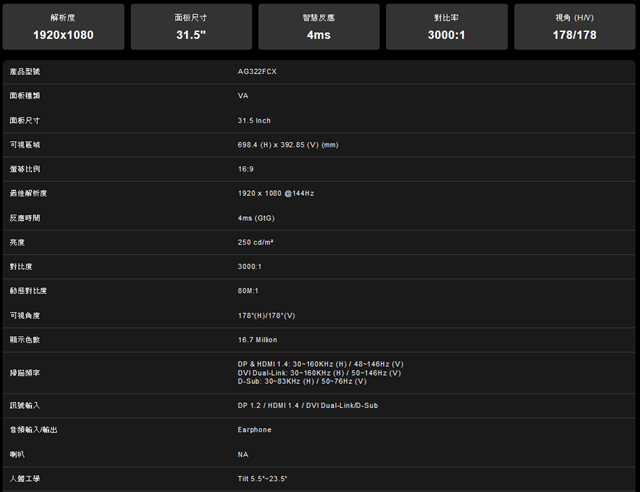The height and width of the screenshot is (492, 640).
Task: Click the Earphone audio output value
Action: [254, 430]
